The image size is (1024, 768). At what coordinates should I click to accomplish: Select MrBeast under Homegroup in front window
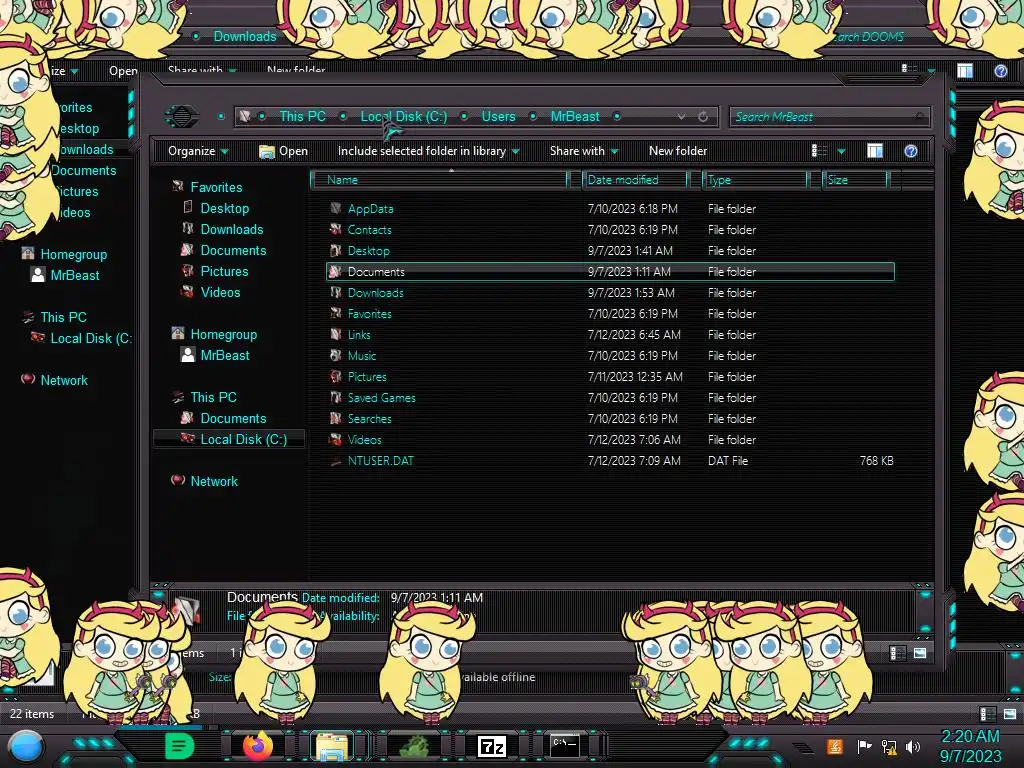point(225,355)
